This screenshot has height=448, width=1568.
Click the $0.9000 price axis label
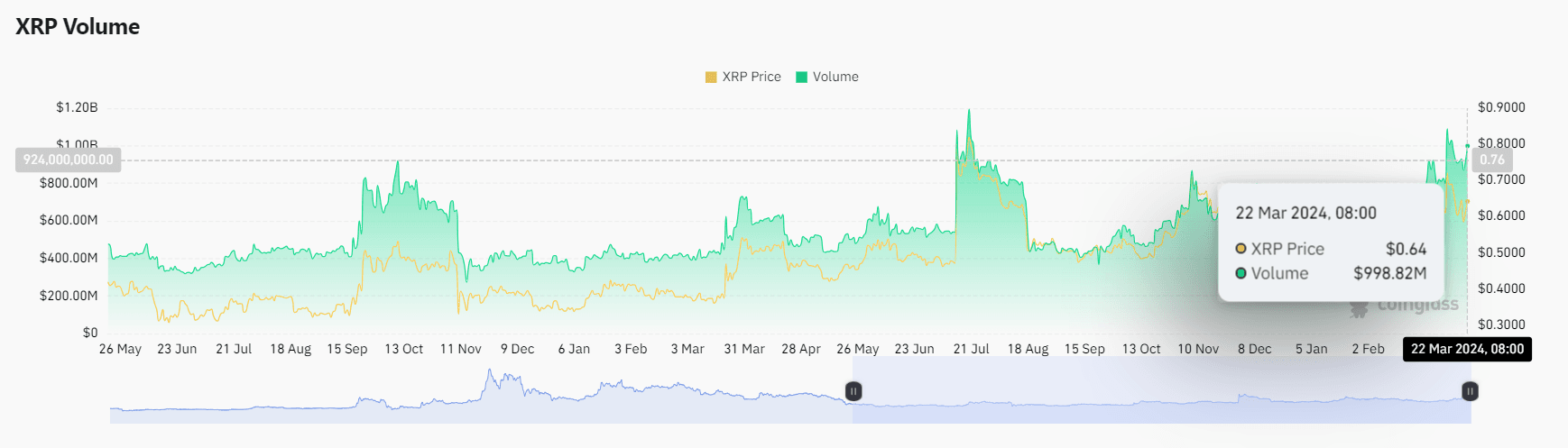coord(1501,107)
